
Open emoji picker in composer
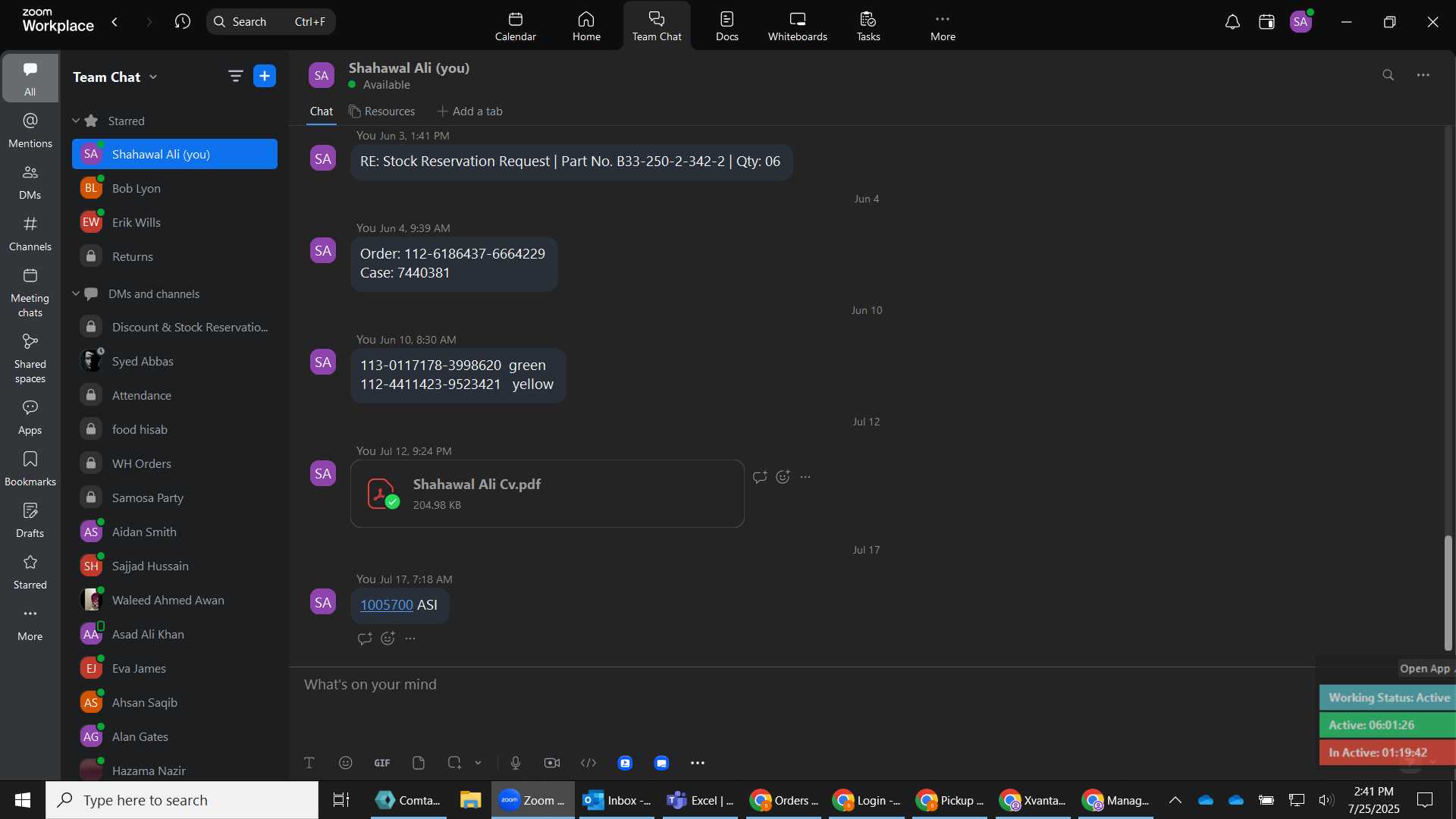point(346,763)
